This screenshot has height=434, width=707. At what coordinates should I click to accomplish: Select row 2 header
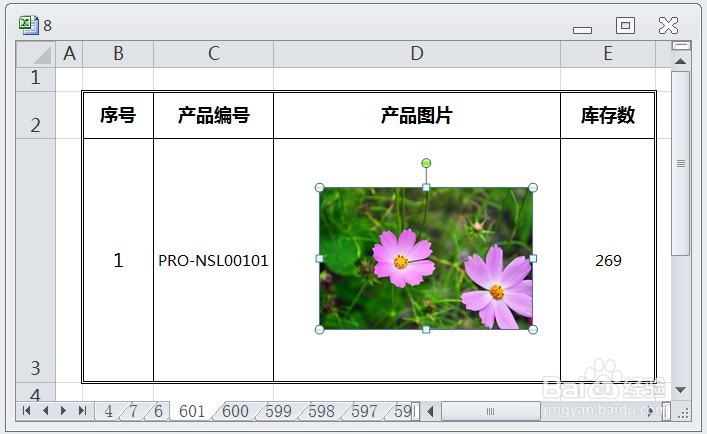[x=36, y=115]
